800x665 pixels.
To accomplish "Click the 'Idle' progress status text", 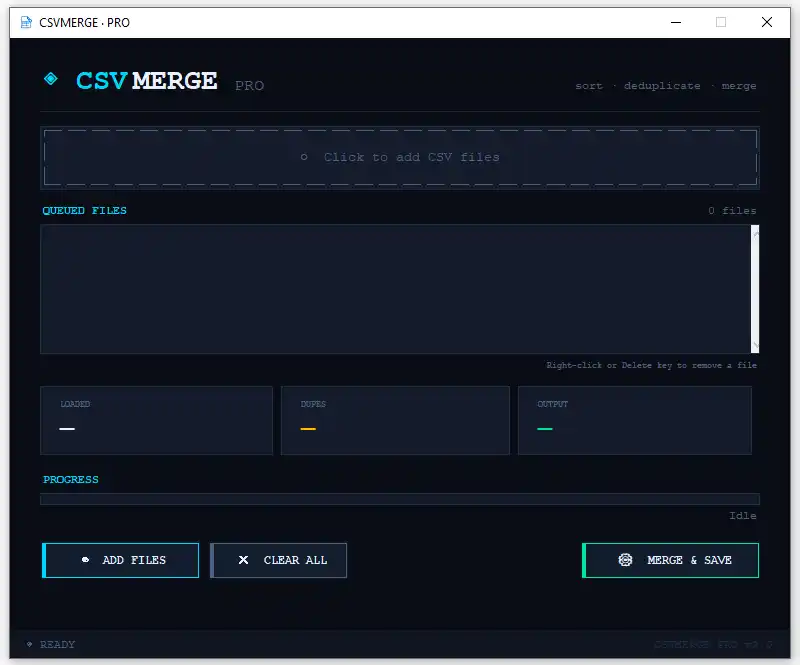I will point(743,515).
